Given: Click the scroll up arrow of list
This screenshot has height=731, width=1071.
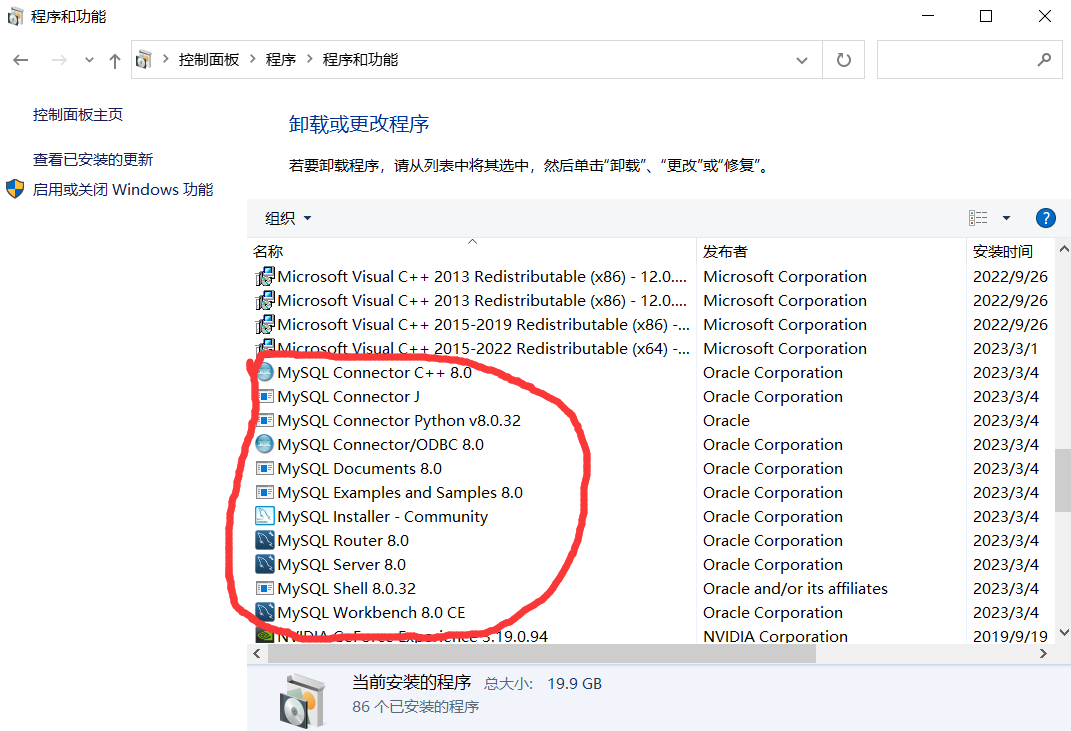Looking at the screenshot, I should click(1063, 249).
